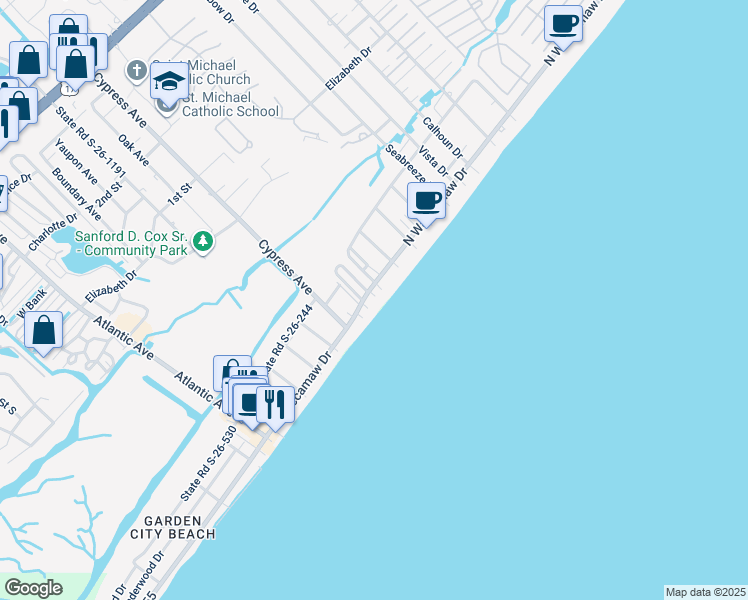Click the Google logo
Viewport: 748px width, 600px height.
[x=33, y=588]
